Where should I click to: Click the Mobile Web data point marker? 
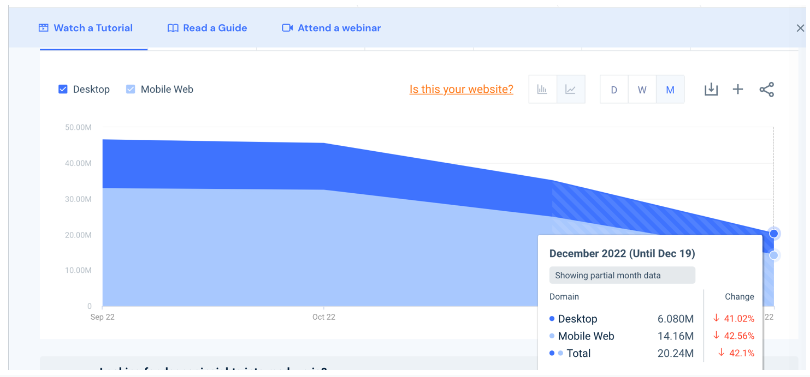(773, 255)
